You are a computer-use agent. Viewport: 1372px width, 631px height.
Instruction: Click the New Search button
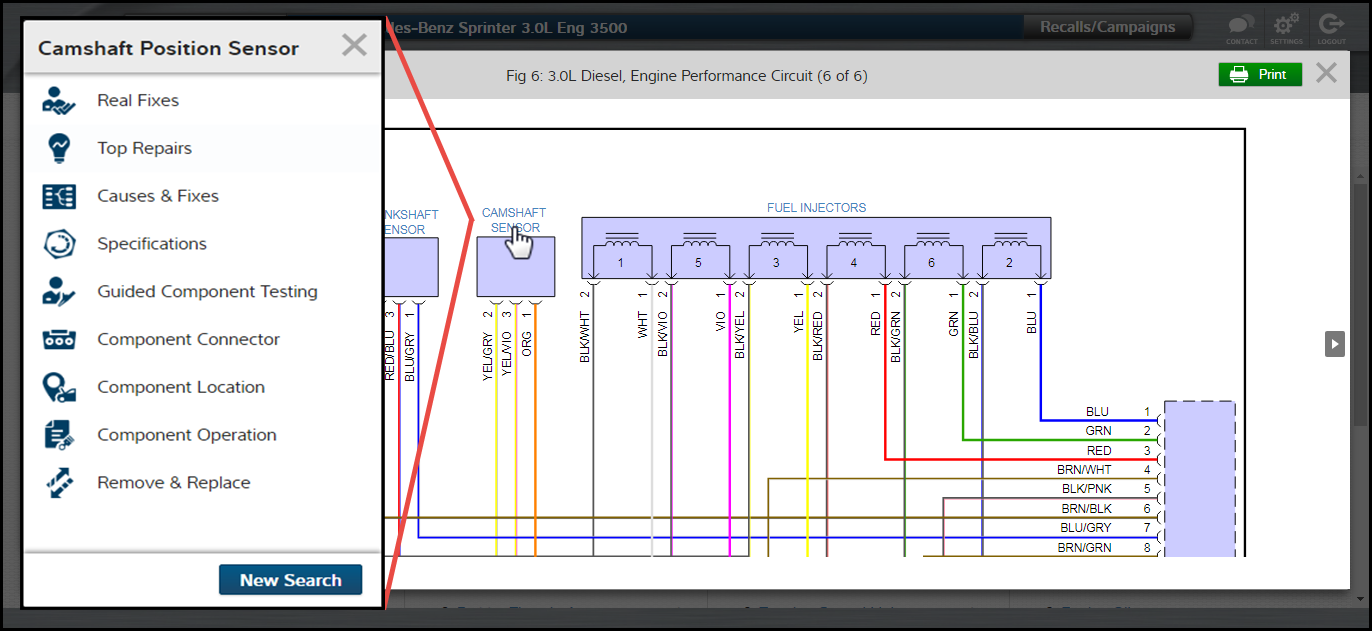point(290,579)
